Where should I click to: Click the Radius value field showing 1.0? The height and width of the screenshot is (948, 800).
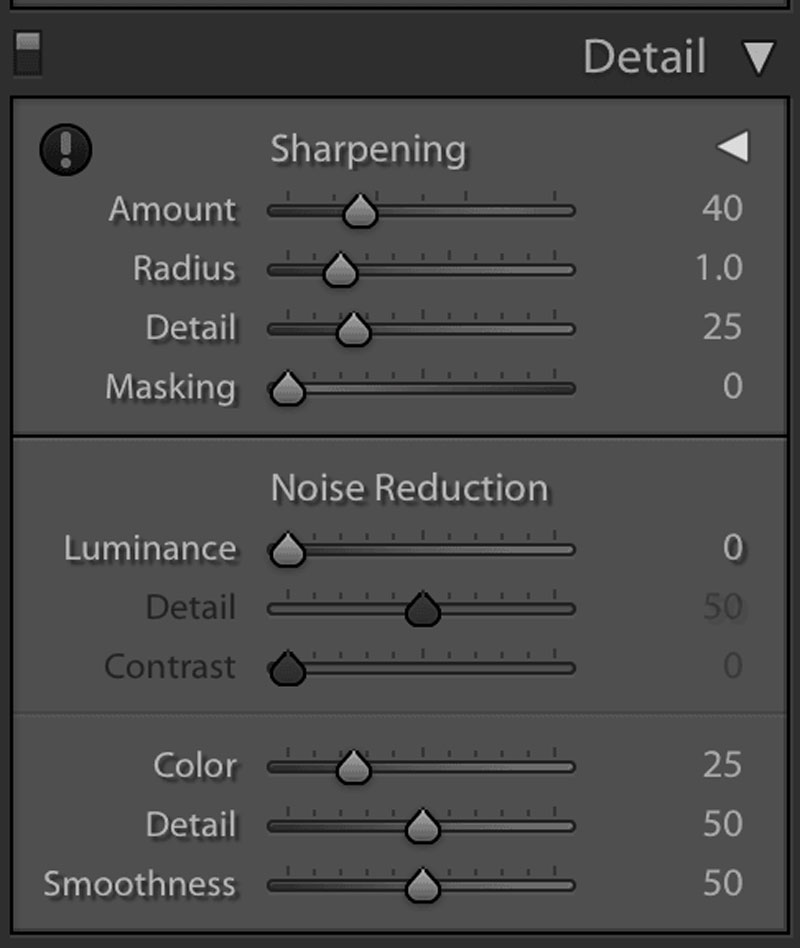coord(718,268)
